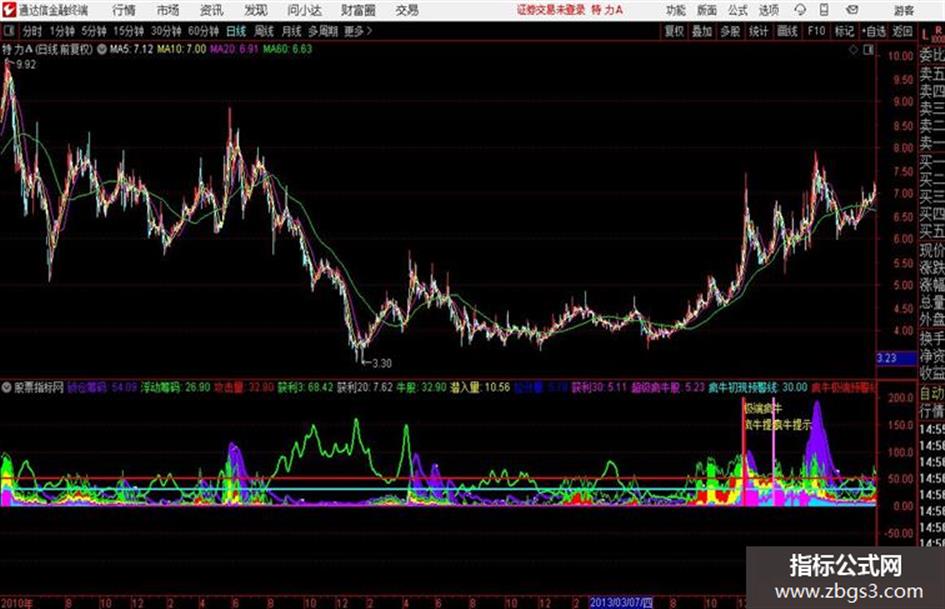Open the 功能 menu
This screenshot has height=609, width=945.
676,10
